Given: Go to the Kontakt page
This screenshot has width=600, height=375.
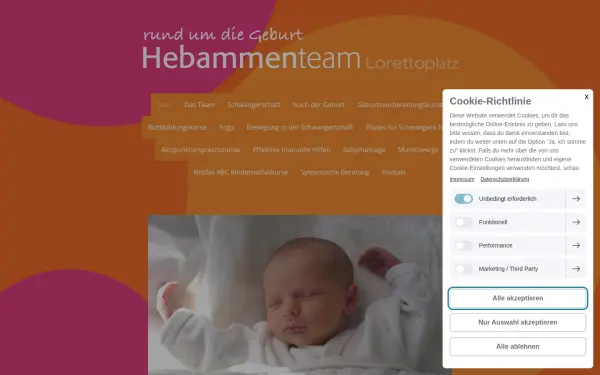Looking at the screenshot, I should coord(394,172).
